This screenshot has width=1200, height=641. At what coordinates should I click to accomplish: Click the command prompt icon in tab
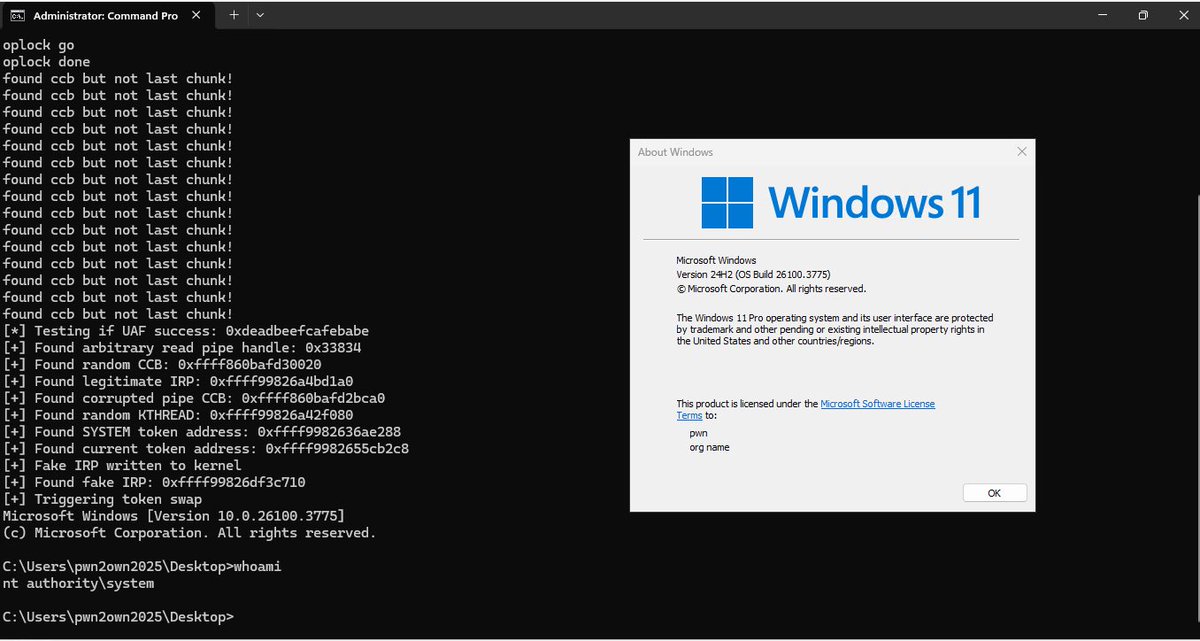pyautogui.click(x=18, y=16)
